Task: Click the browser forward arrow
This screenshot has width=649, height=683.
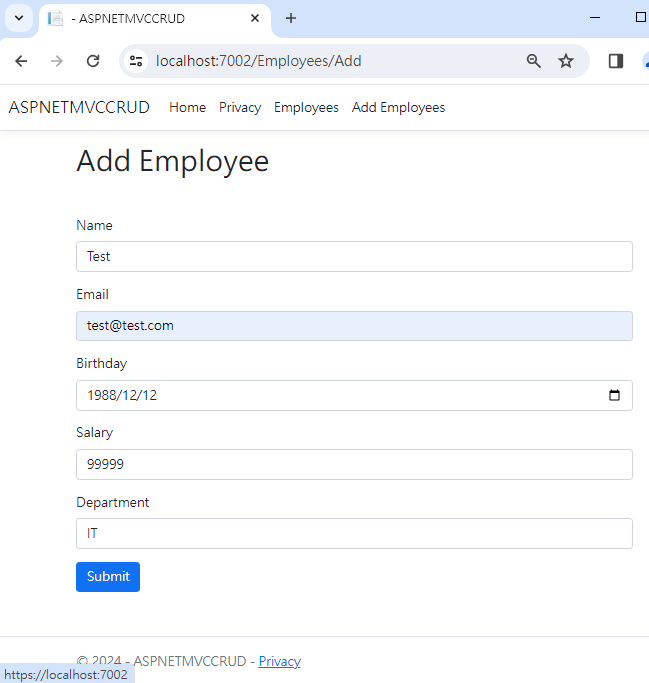Action: pyautogui.click(x=57, y=61)
